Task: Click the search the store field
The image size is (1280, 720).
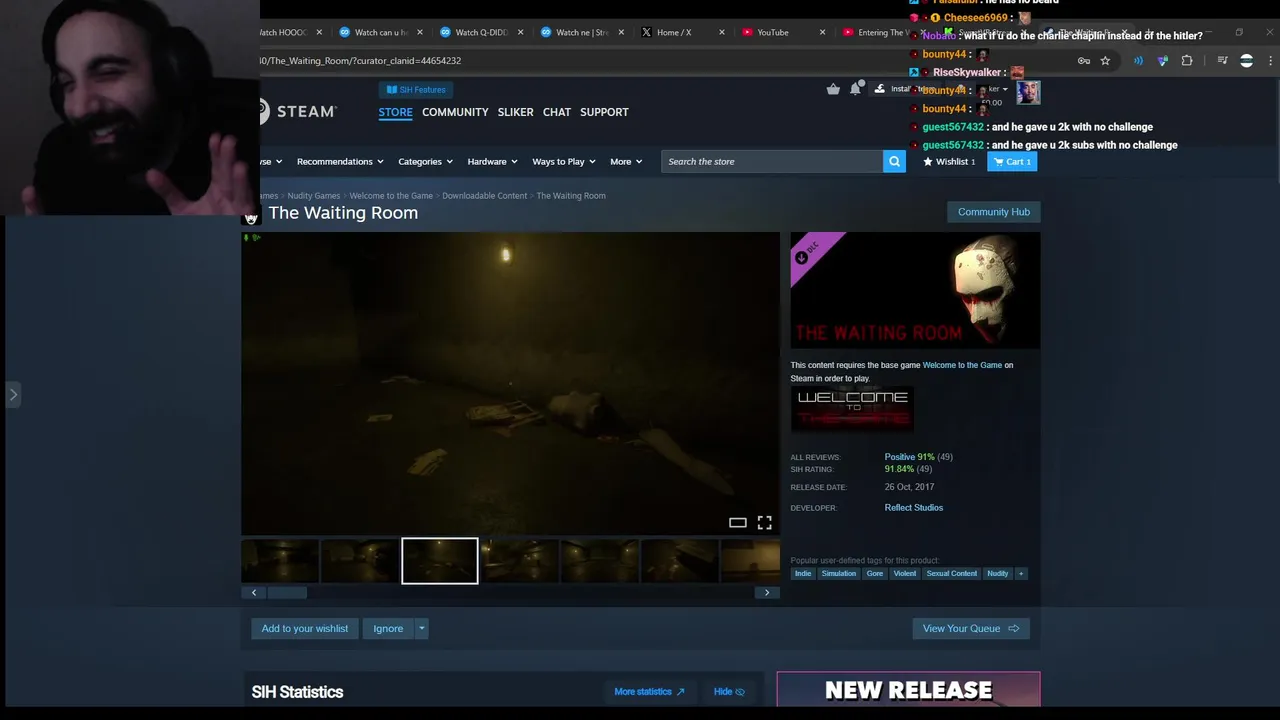Action: [772, 161]
